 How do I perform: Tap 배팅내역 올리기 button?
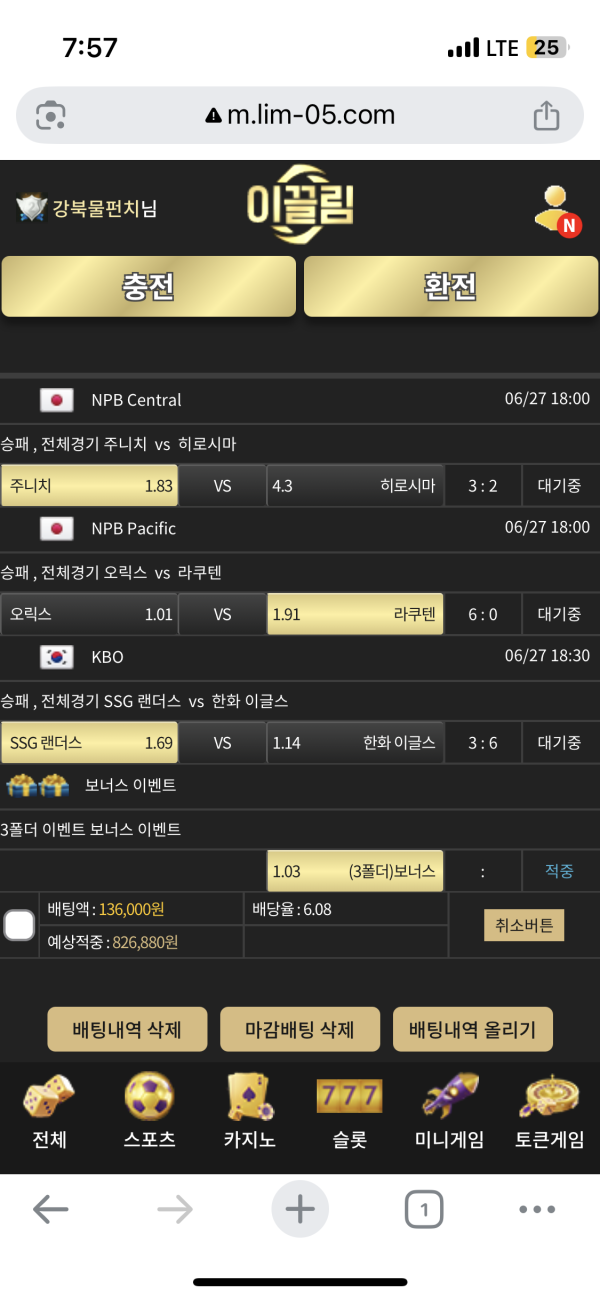(x=473, y=1029)
